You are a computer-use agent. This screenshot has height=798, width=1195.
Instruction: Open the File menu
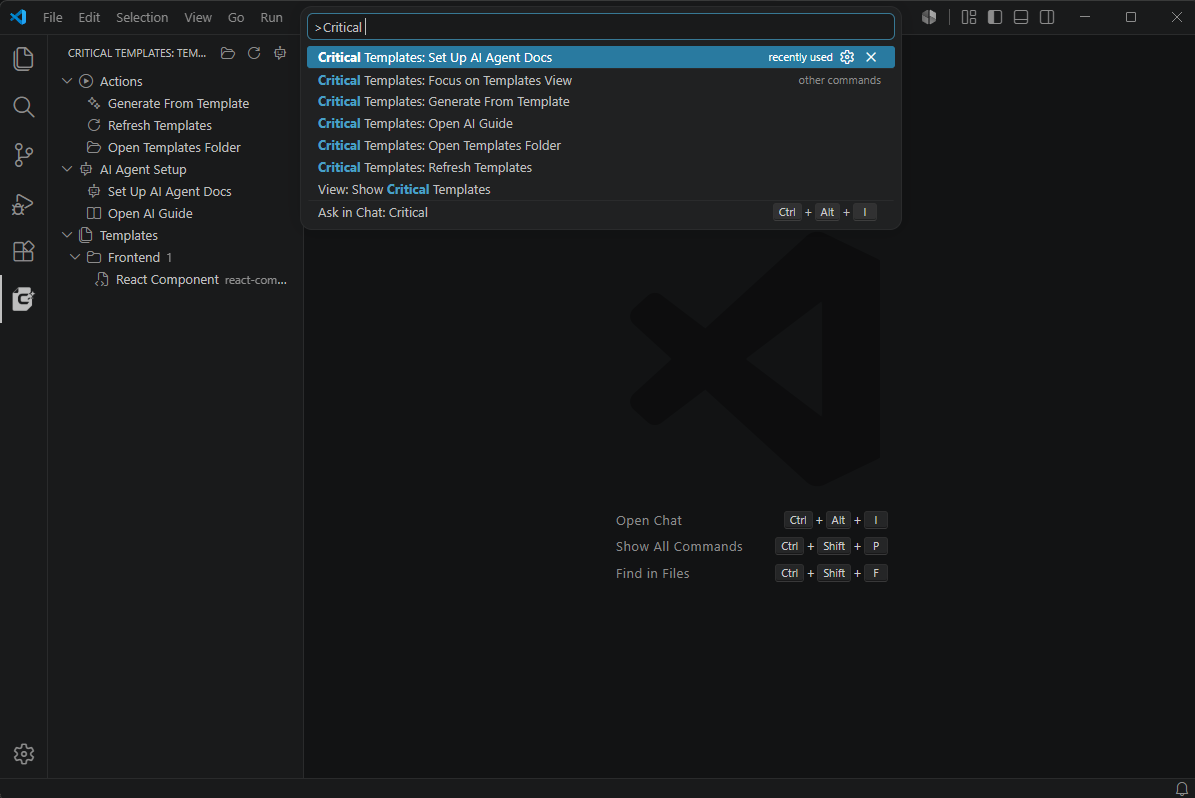pos(53,17)
